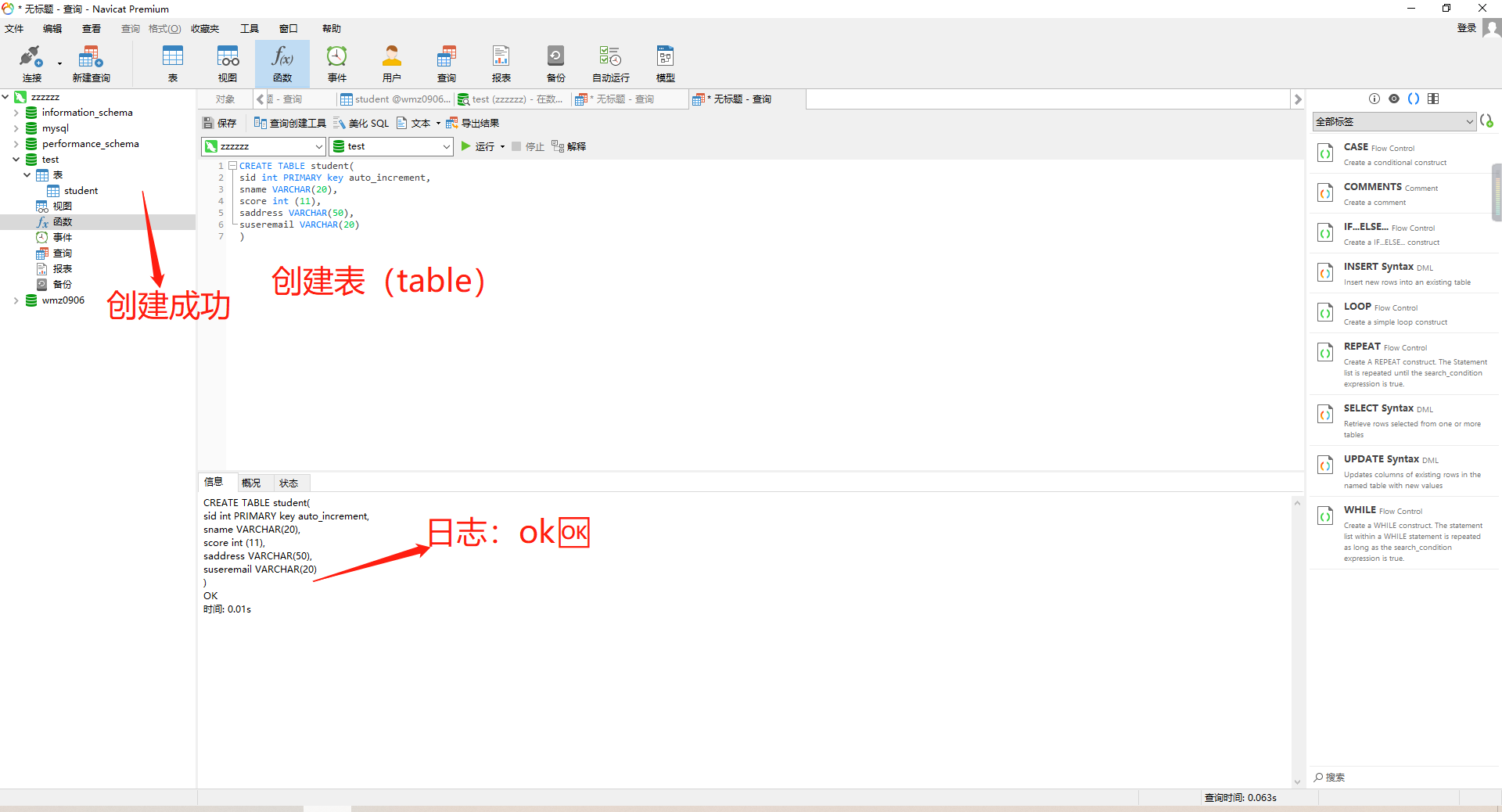The height and width of the screenshot is (812, 1502).
Task: Open the Table (表) toolbar icon
Action: (x=173, y=63)
